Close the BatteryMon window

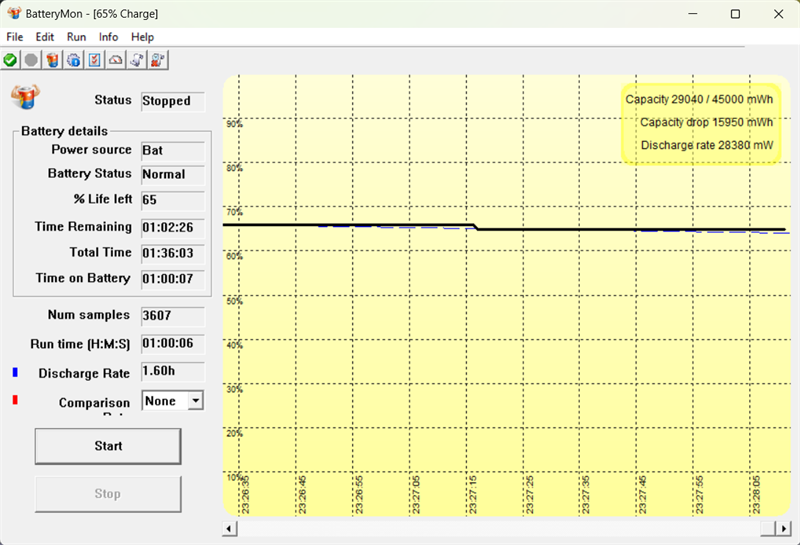[x=778, y=14]
